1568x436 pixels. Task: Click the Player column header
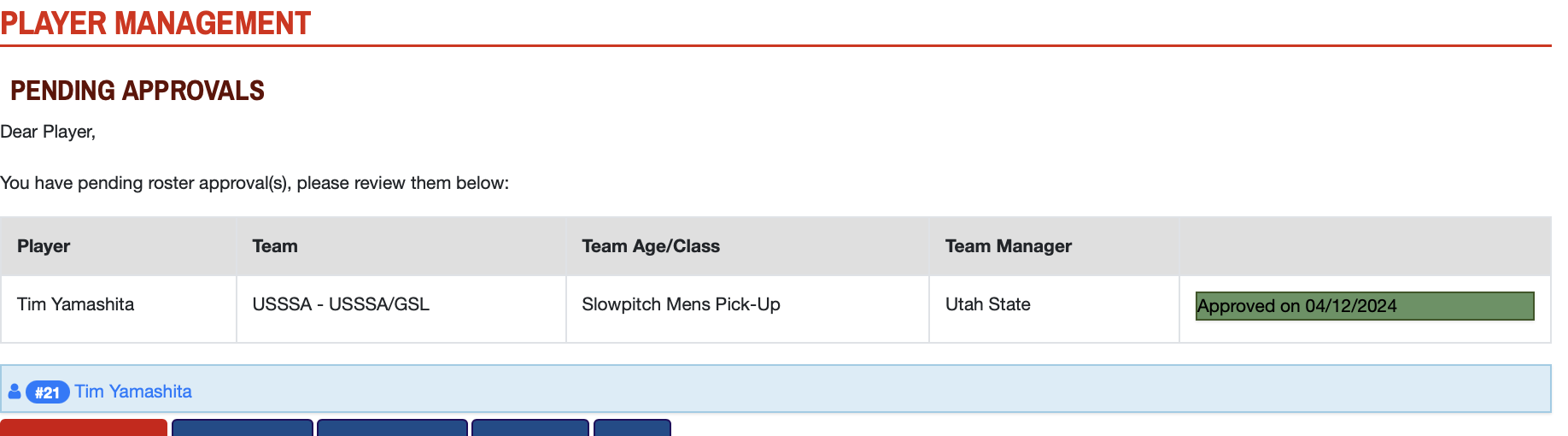pyautogui.click(x=44, y=246)
